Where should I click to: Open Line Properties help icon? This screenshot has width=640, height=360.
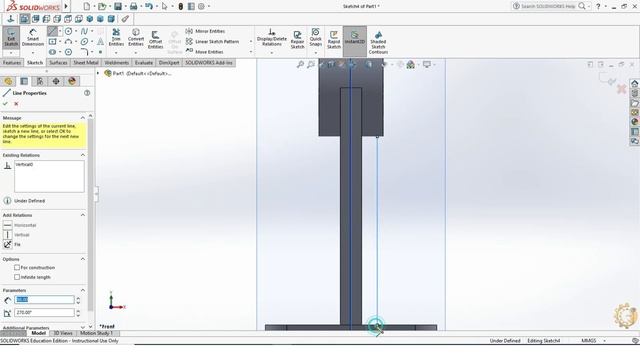pos(87,93)
